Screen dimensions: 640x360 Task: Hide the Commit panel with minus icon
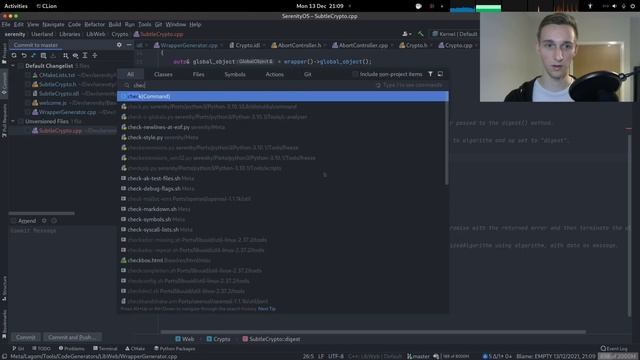[129, 45]
